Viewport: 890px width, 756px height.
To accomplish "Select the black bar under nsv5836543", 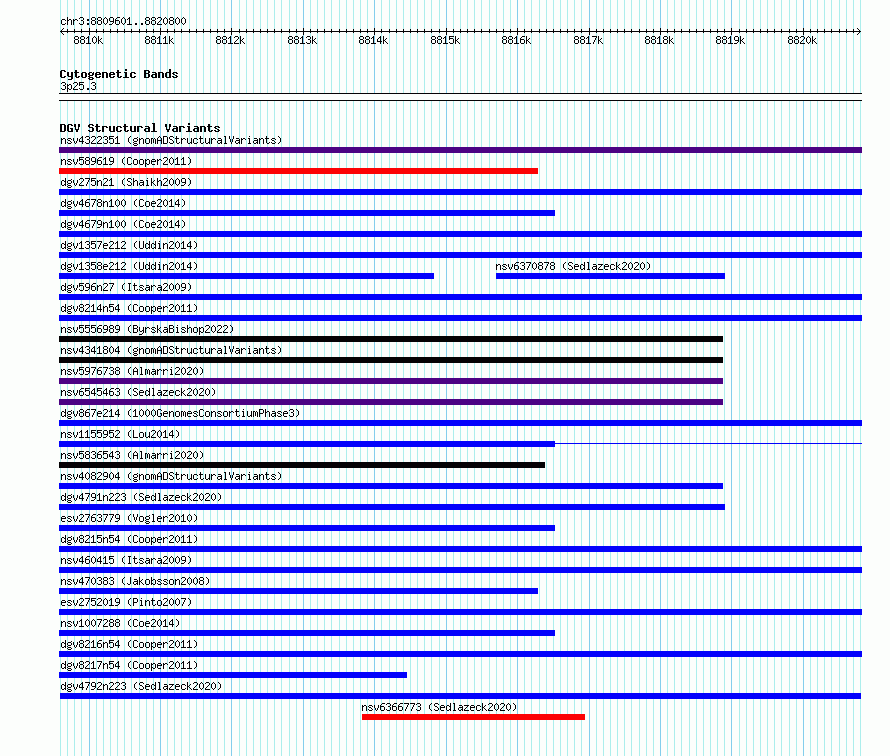I will [x=302, y=465].
